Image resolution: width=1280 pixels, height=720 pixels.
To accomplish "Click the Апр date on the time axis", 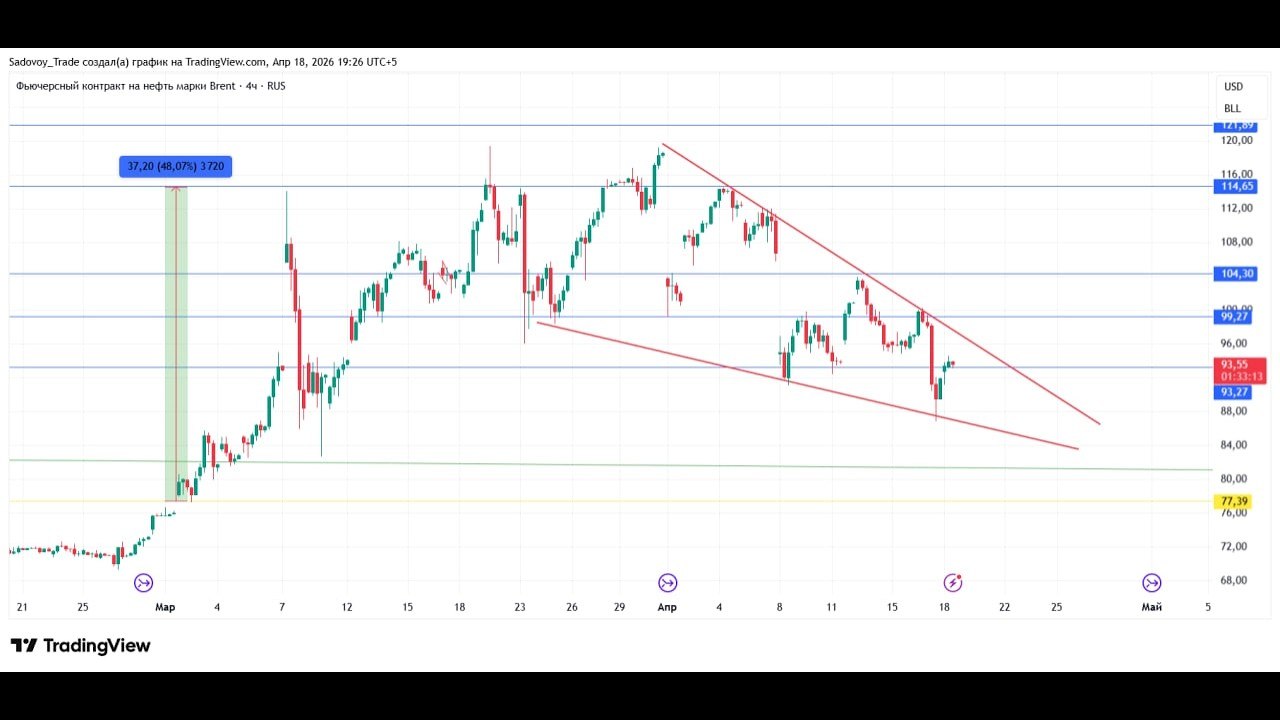I will [667, 607].
